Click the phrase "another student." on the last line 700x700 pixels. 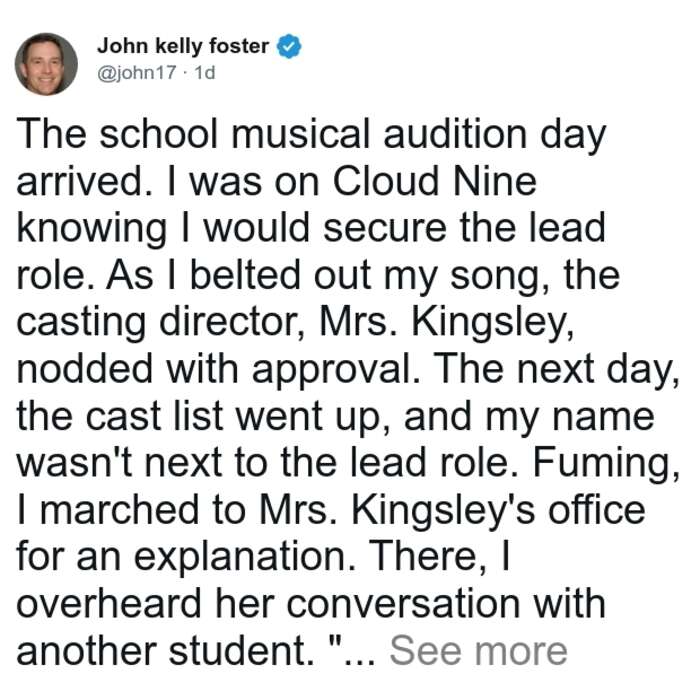pyautogui.click(x=165, y=651)
